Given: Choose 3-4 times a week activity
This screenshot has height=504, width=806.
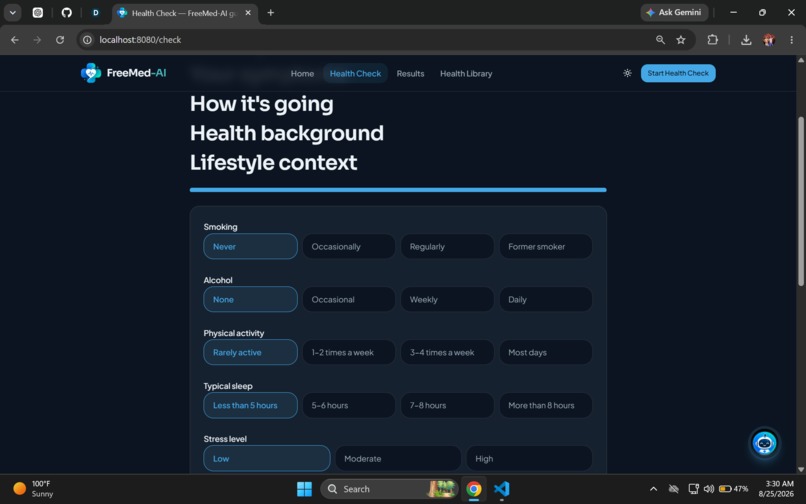Looking at the screenshot, I should (447, 352).
